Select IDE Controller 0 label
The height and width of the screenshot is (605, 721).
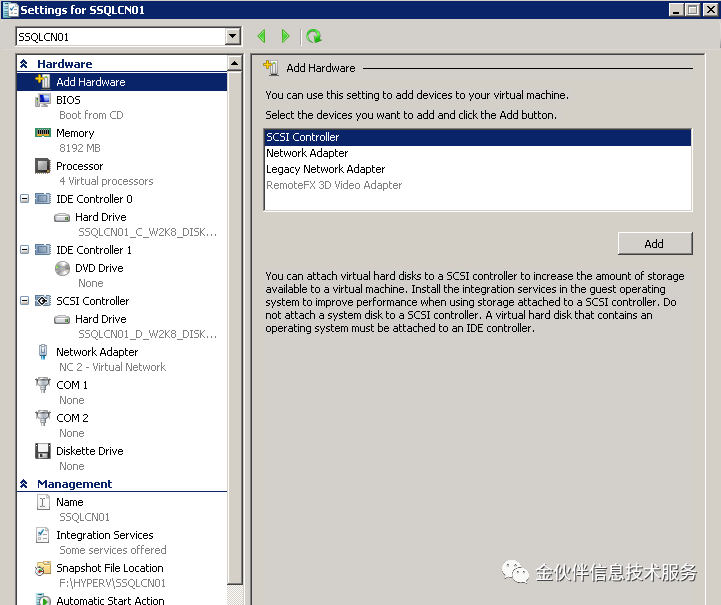[x=94, y=199]
